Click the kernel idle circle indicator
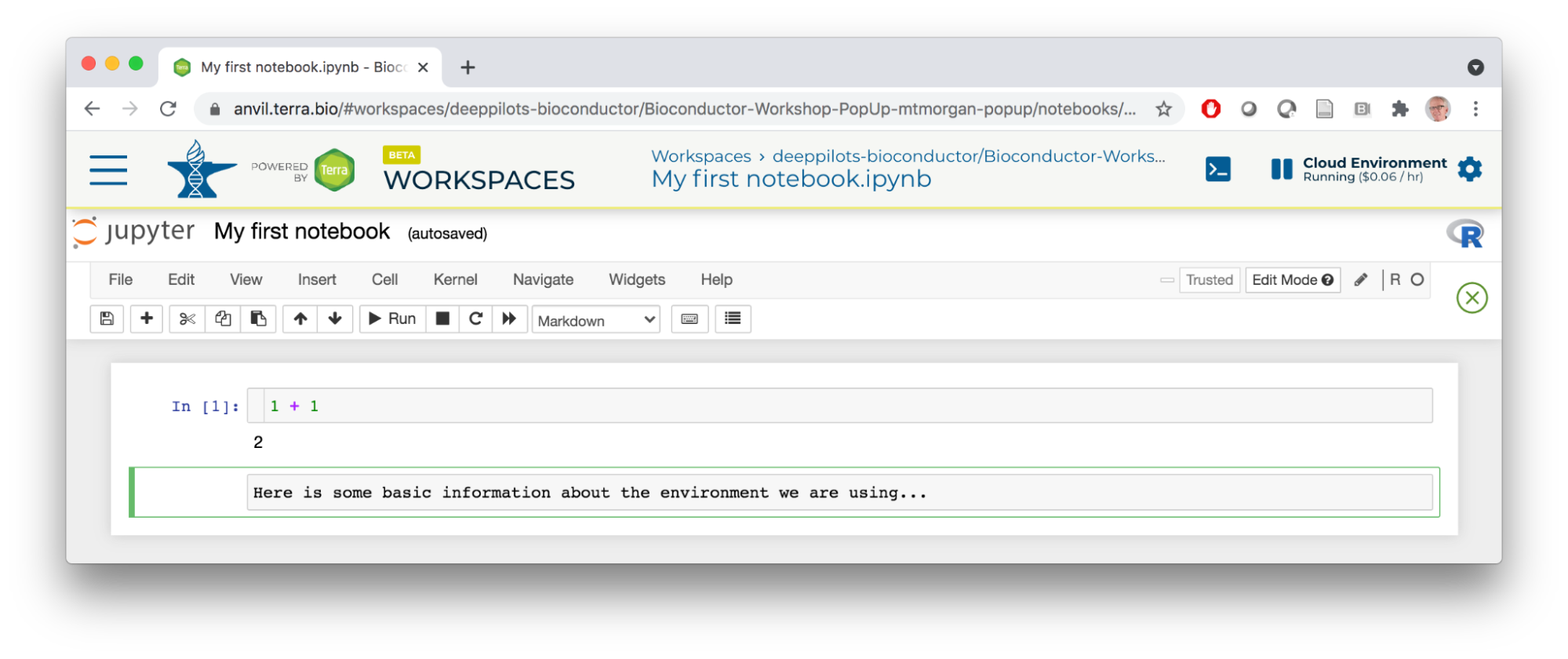This screenshot has height=659, width=1568. tap(1417, 279)
